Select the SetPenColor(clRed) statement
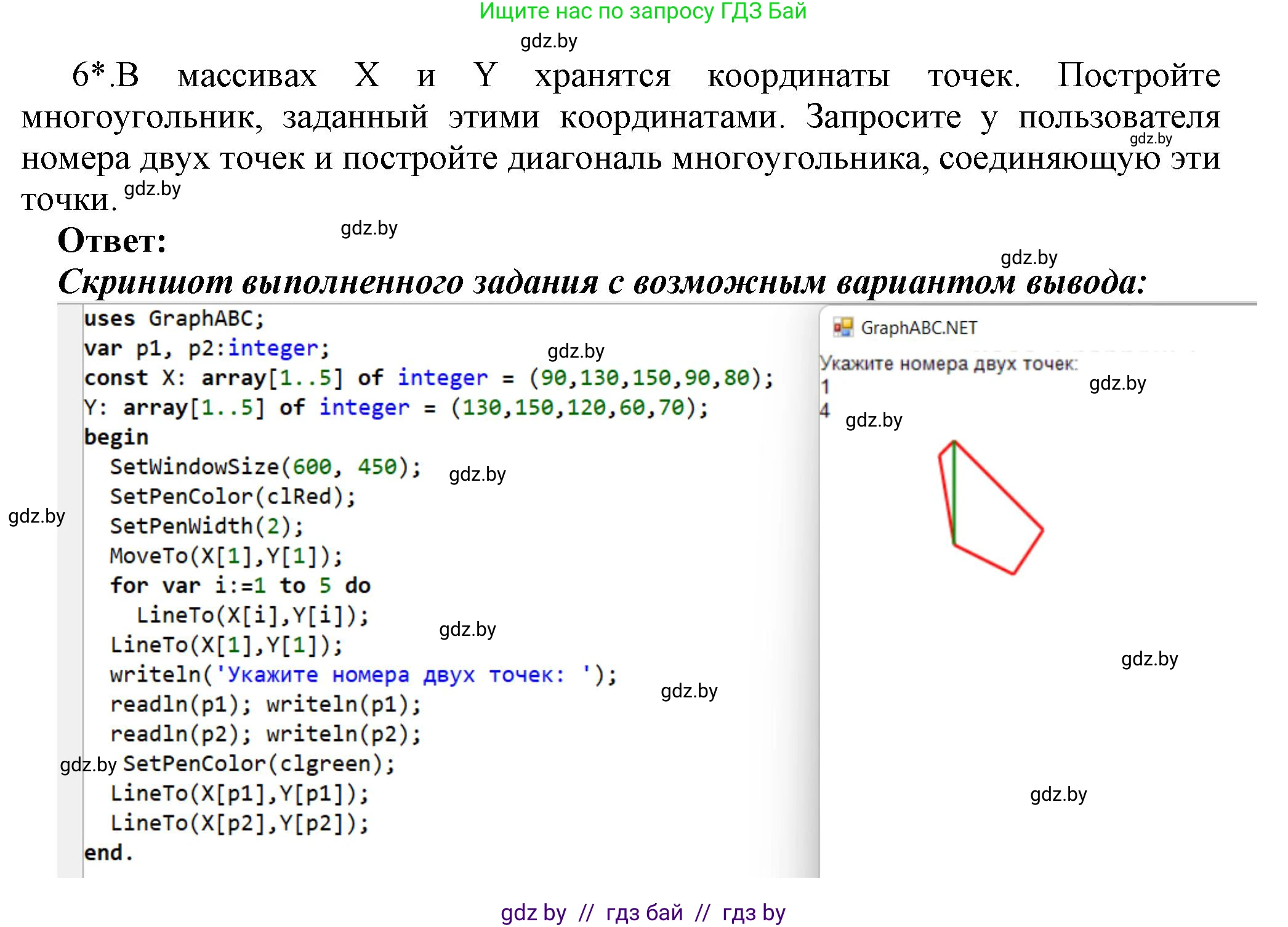The image size is (1288, 927). pyautogui.click(x=233, y=496)
